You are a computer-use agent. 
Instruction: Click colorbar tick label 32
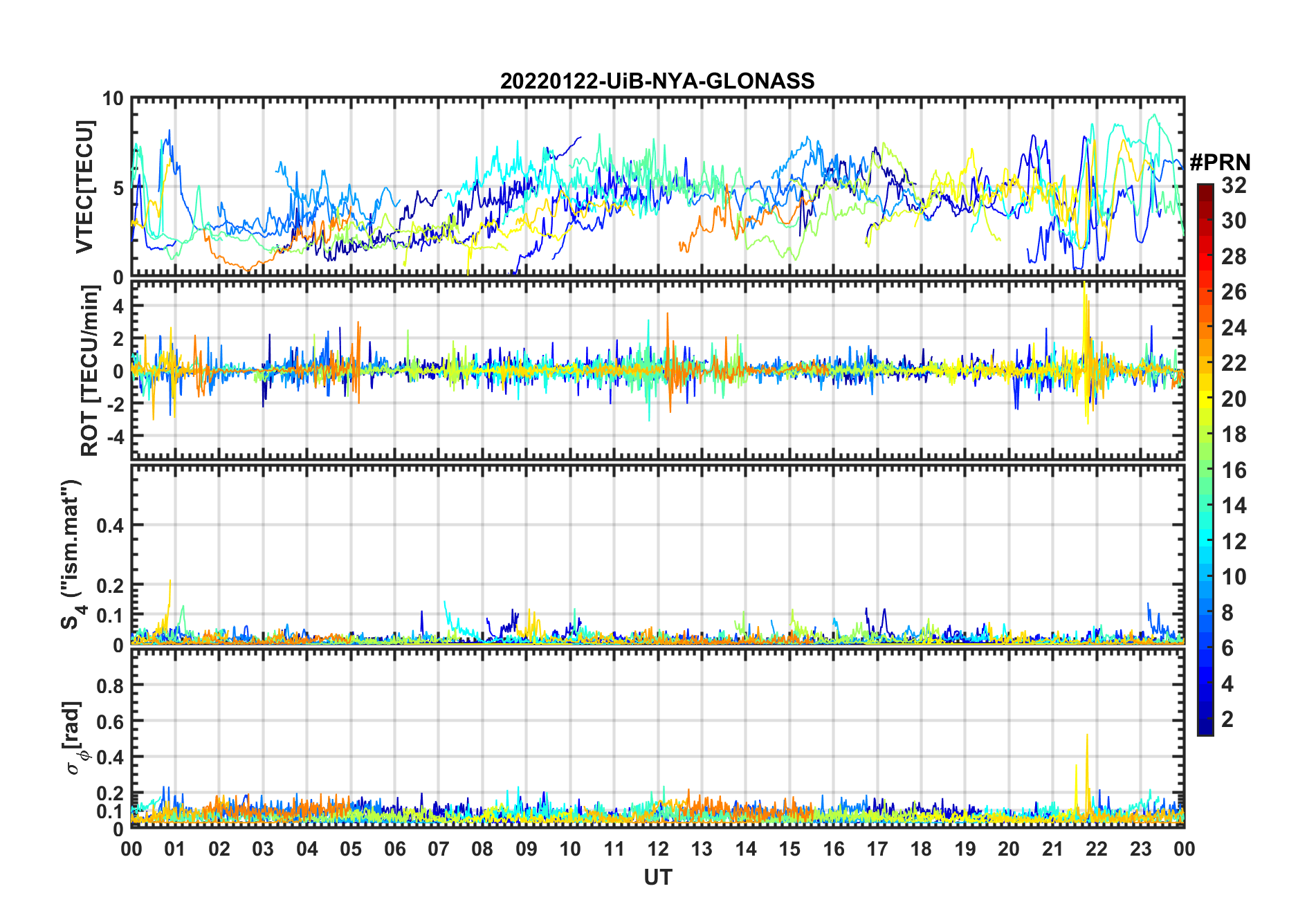[x=1234, y=185]
